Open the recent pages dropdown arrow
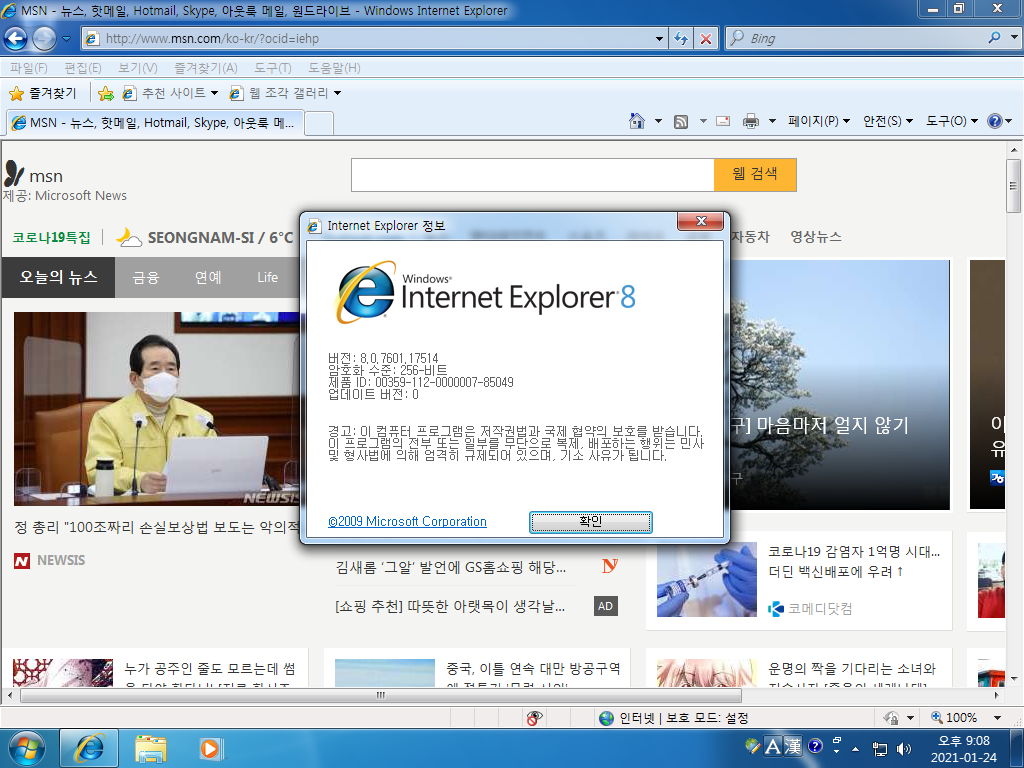The height and width of the screenshot is (768, 1024). tap(67, 39)
